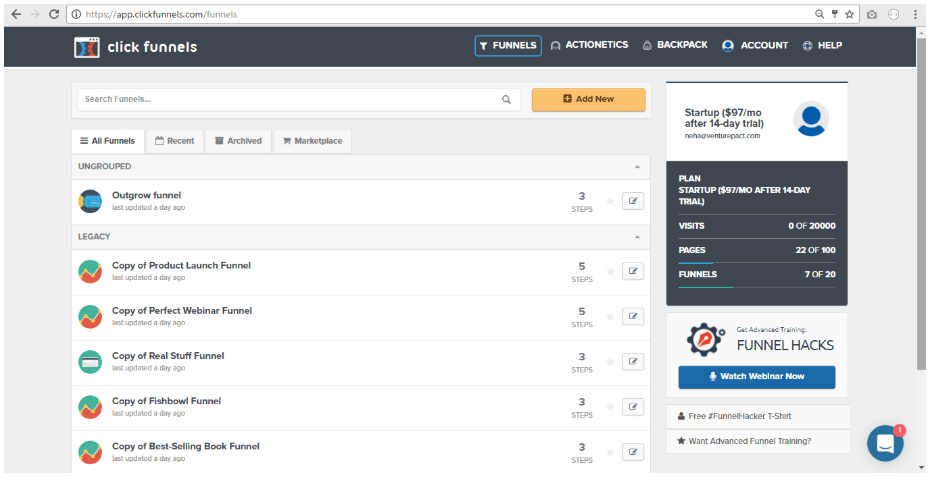Click the VISITS 0 OF 20000 value
This screenshot has height=483, width=937.
pos(812,226)
